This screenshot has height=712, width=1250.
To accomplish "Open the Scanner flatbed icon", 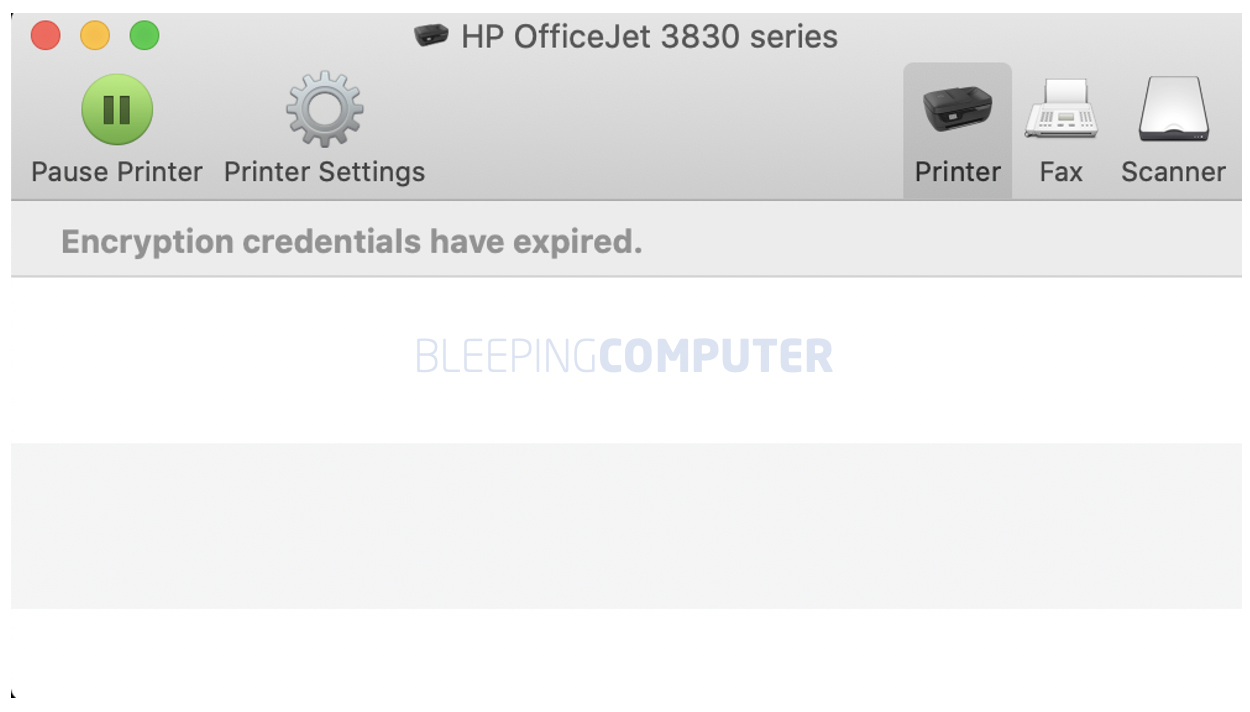I will tap(1173, 109).
